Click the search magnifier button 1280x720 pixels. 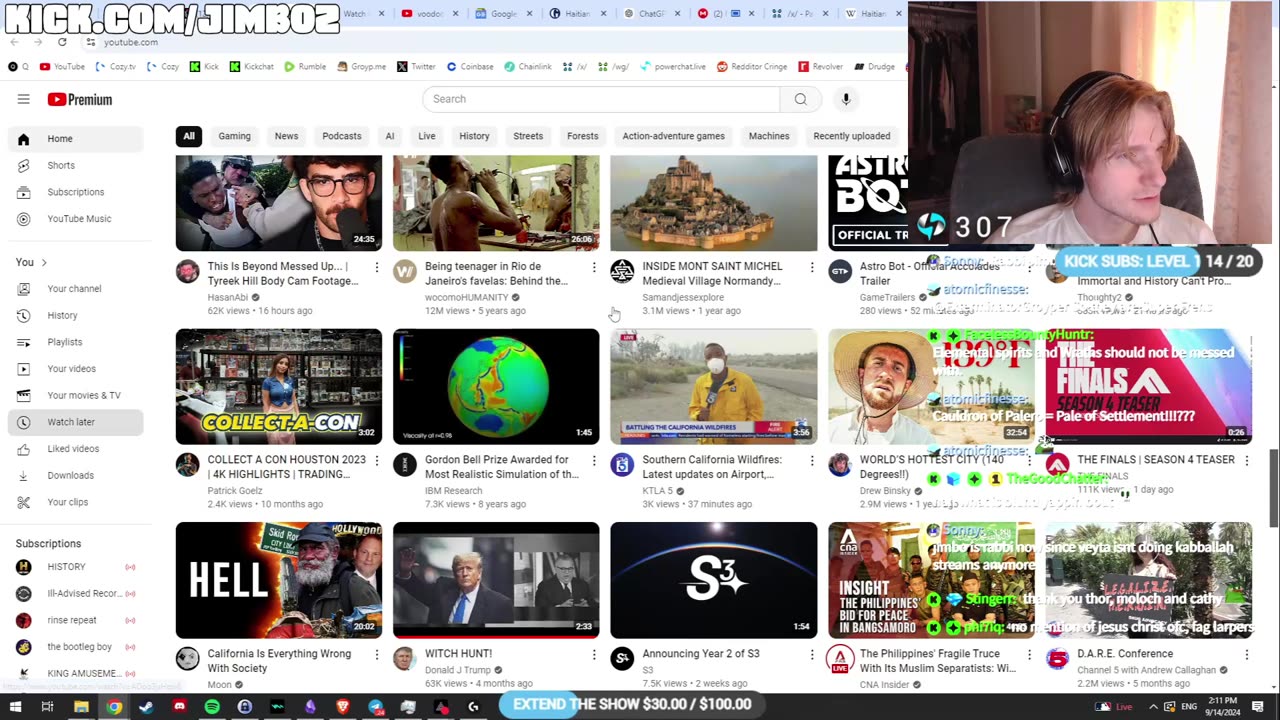800,99
